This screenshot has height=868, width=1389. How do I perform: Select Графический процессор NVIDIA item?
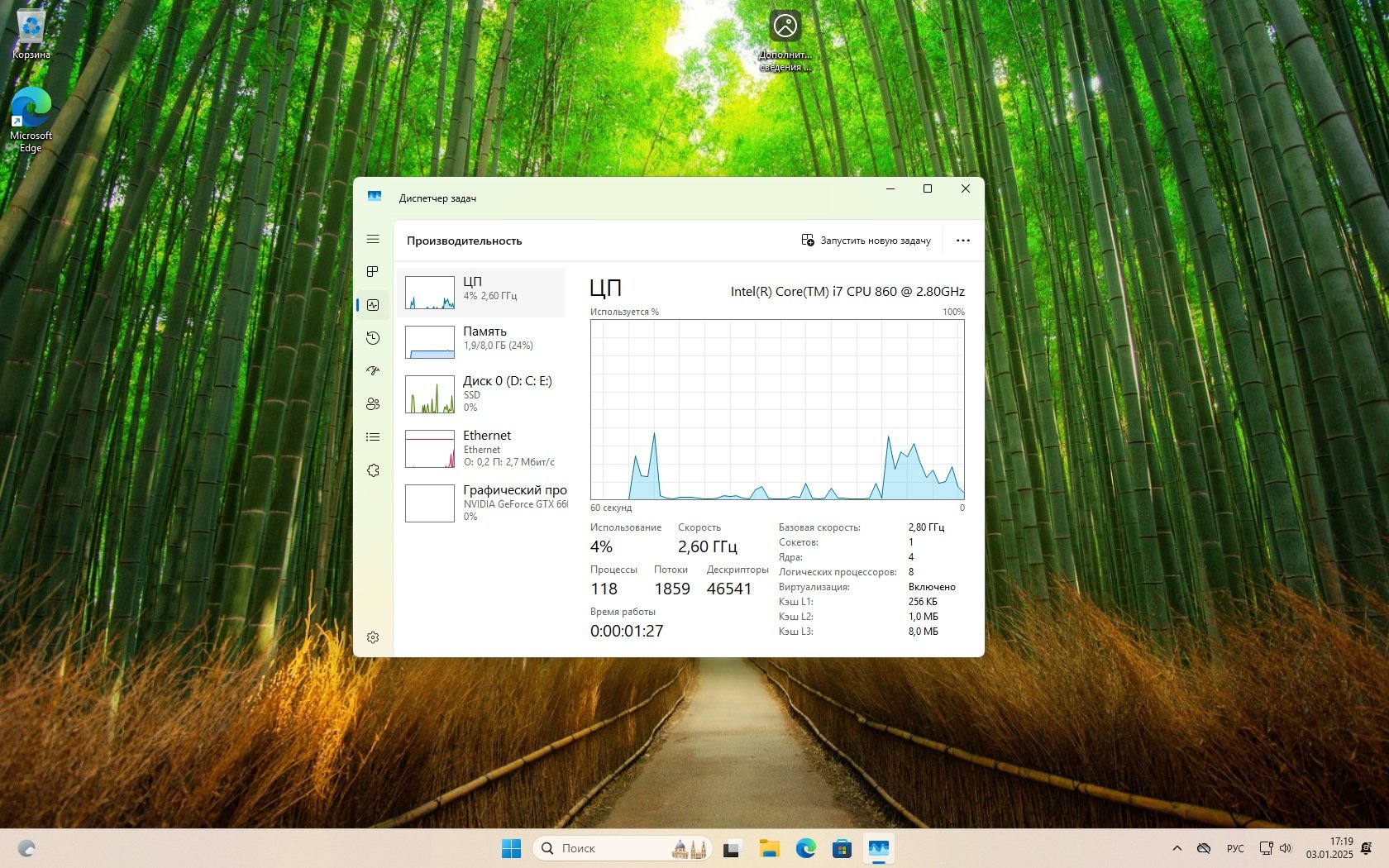click(481, 503)
